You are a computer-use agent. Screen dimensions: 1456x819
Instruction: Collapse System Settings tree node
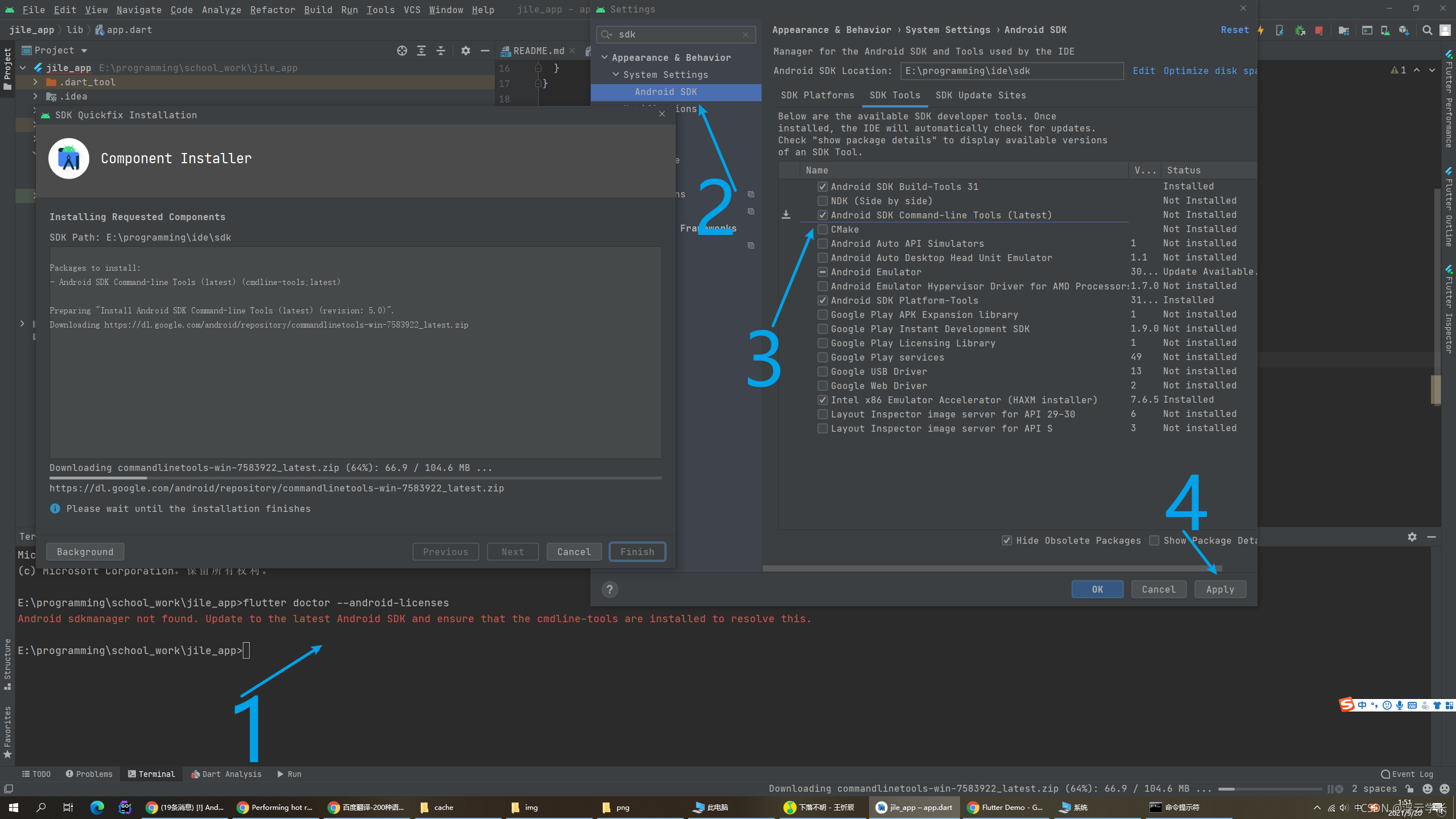pyautogui.click(x=616, y=75)
